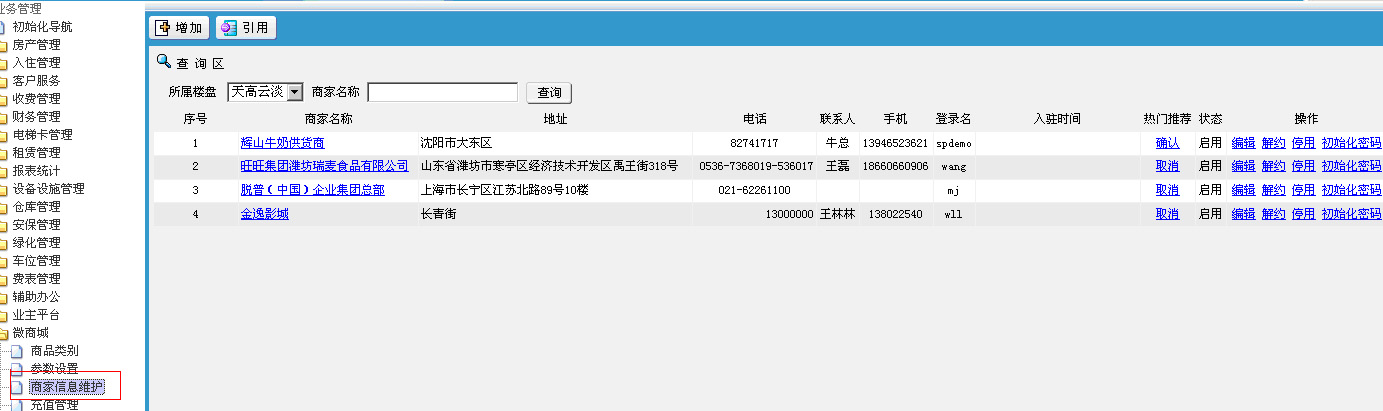Click 初始化密码 for 辉山牛奶供货商
This screenshot has width=1383, height=411.
pyautogui.click(x=1351, y=143)
